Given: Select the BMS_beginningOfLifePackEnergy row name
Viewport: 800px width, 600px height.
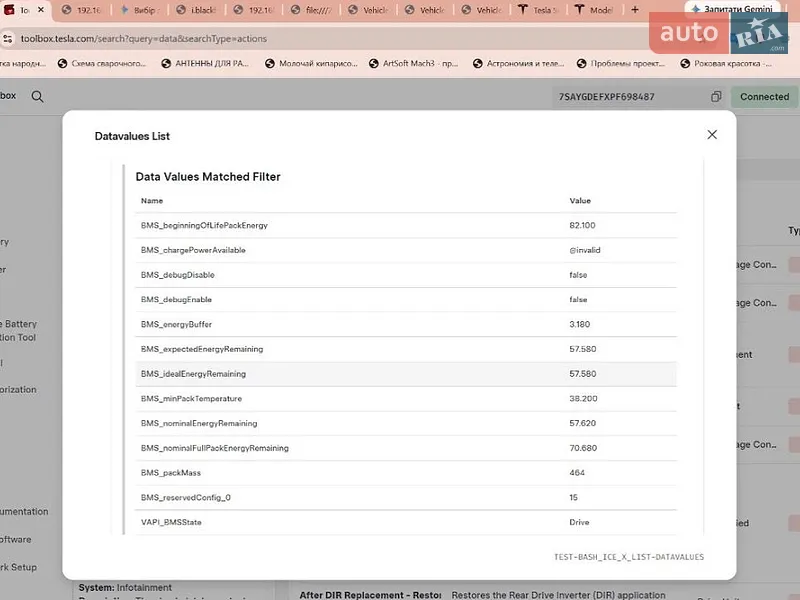Looking at the screenshot, I should click(x=204, y=226).
